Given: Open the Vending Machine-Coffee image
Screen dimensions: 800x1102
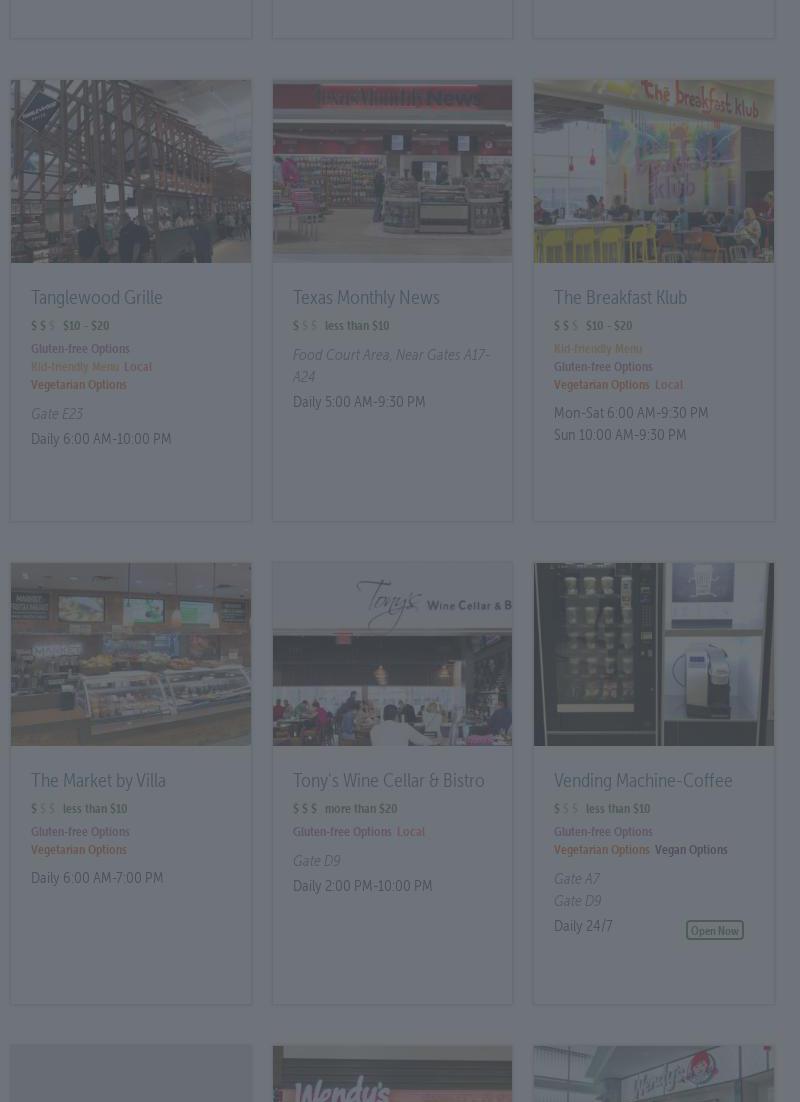Looking at the screenshot, I should point(653,654).
